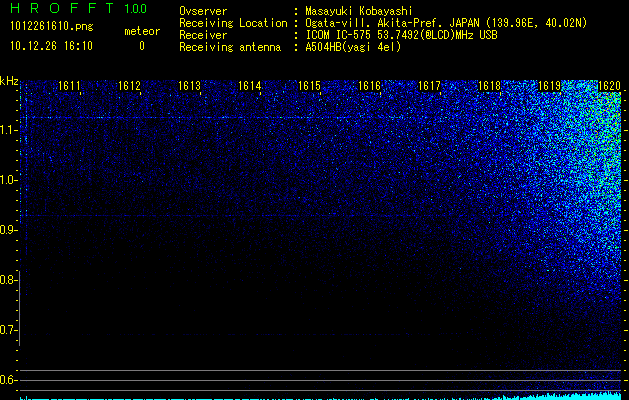
Task: Click the 1613 time marker
Action: [189, 86]
